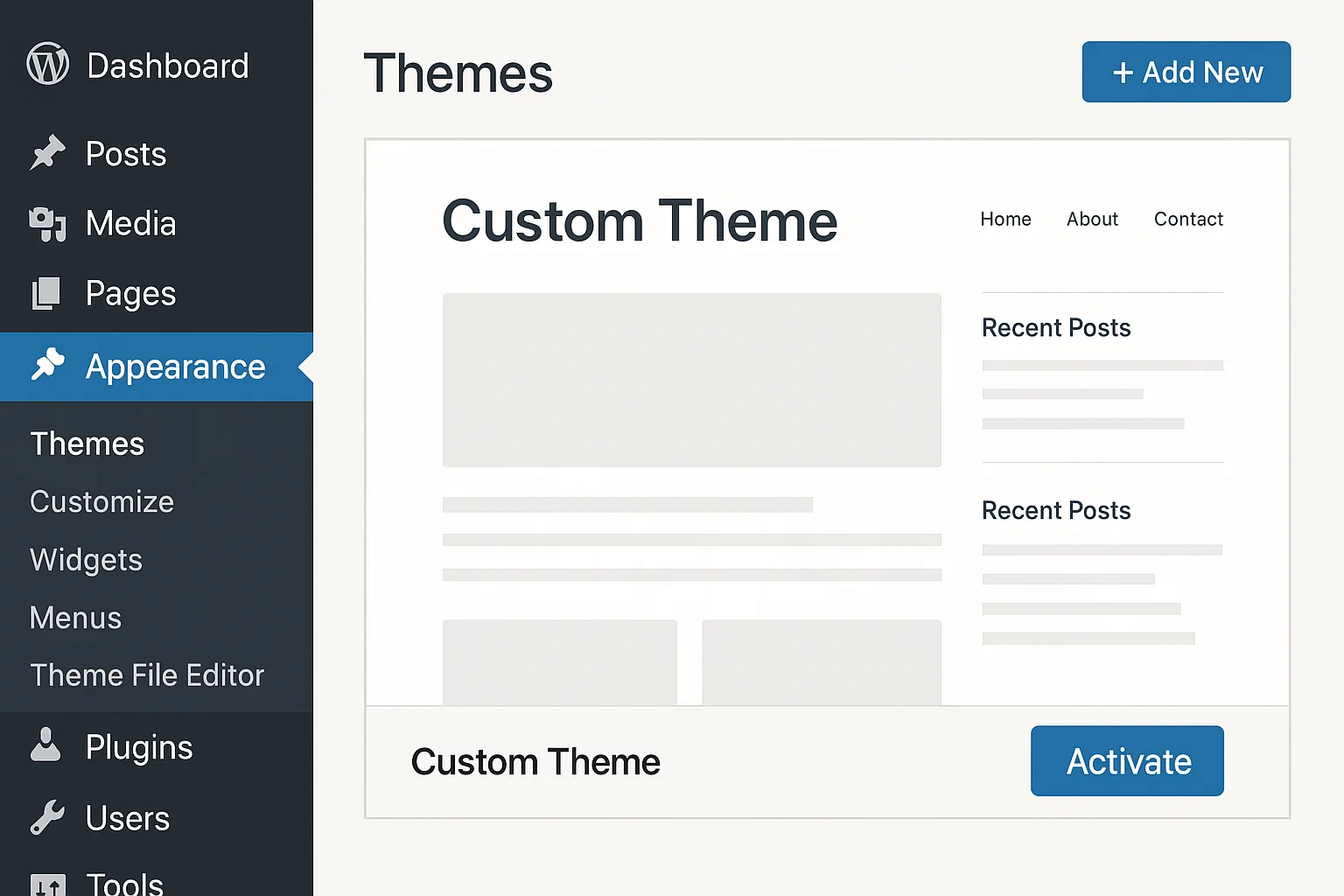1344x896 pixels.
Task: Click the Users wrench icon
Action: (45, 818)
